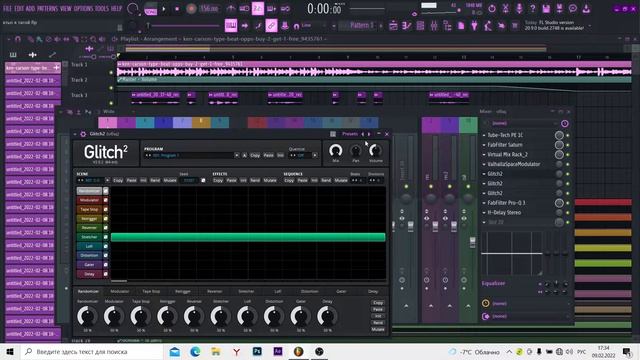Click Paste in Glitch2 Sequence section
This screenshot has width=640, height=360.
(302, 180)
